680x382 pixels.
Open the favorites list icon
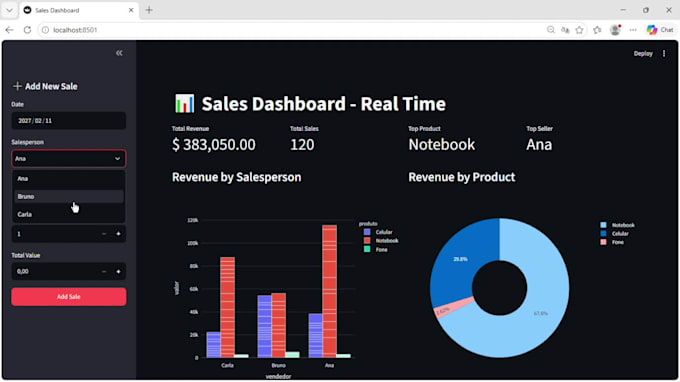pyautogui.click(x=597, y=30)
